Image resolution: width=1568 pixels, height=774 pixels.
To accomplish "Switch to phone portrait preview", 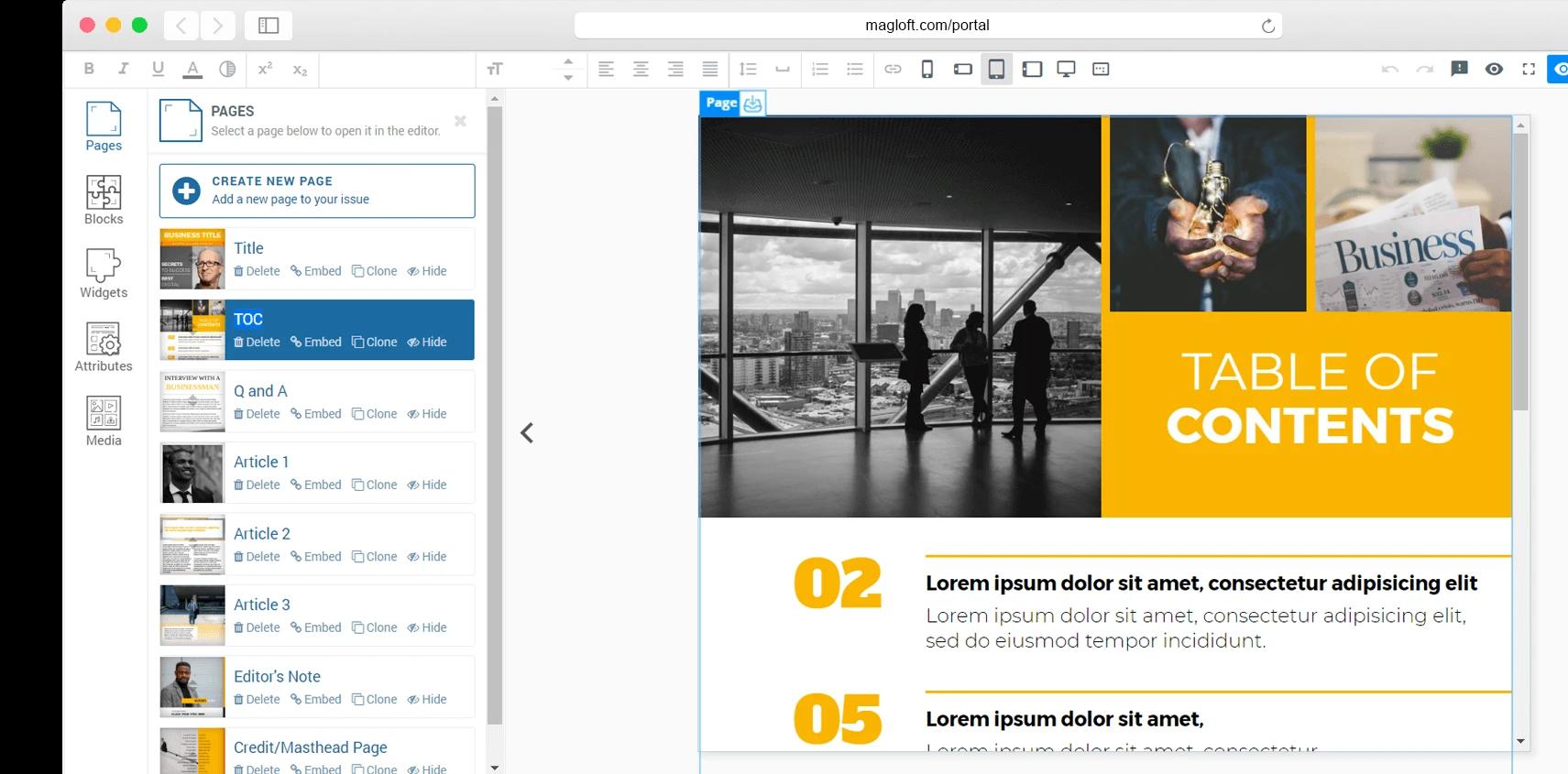I will pyautogui.click(x=927, y=69).
